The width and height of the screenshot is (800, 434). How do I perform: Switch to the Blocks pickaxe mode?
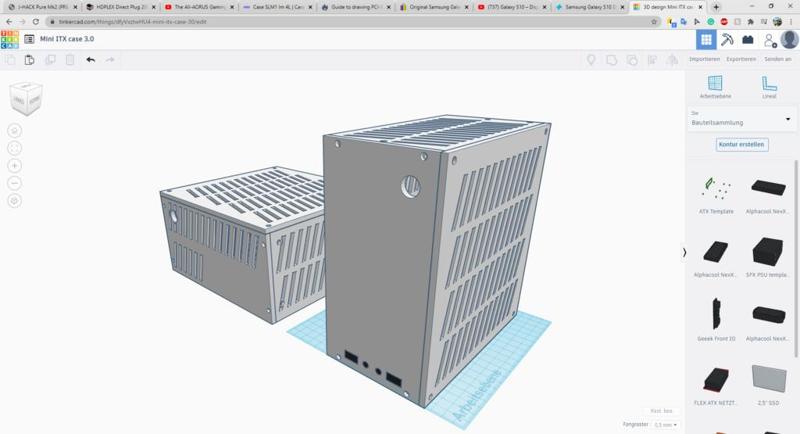(x=727, y=39)
